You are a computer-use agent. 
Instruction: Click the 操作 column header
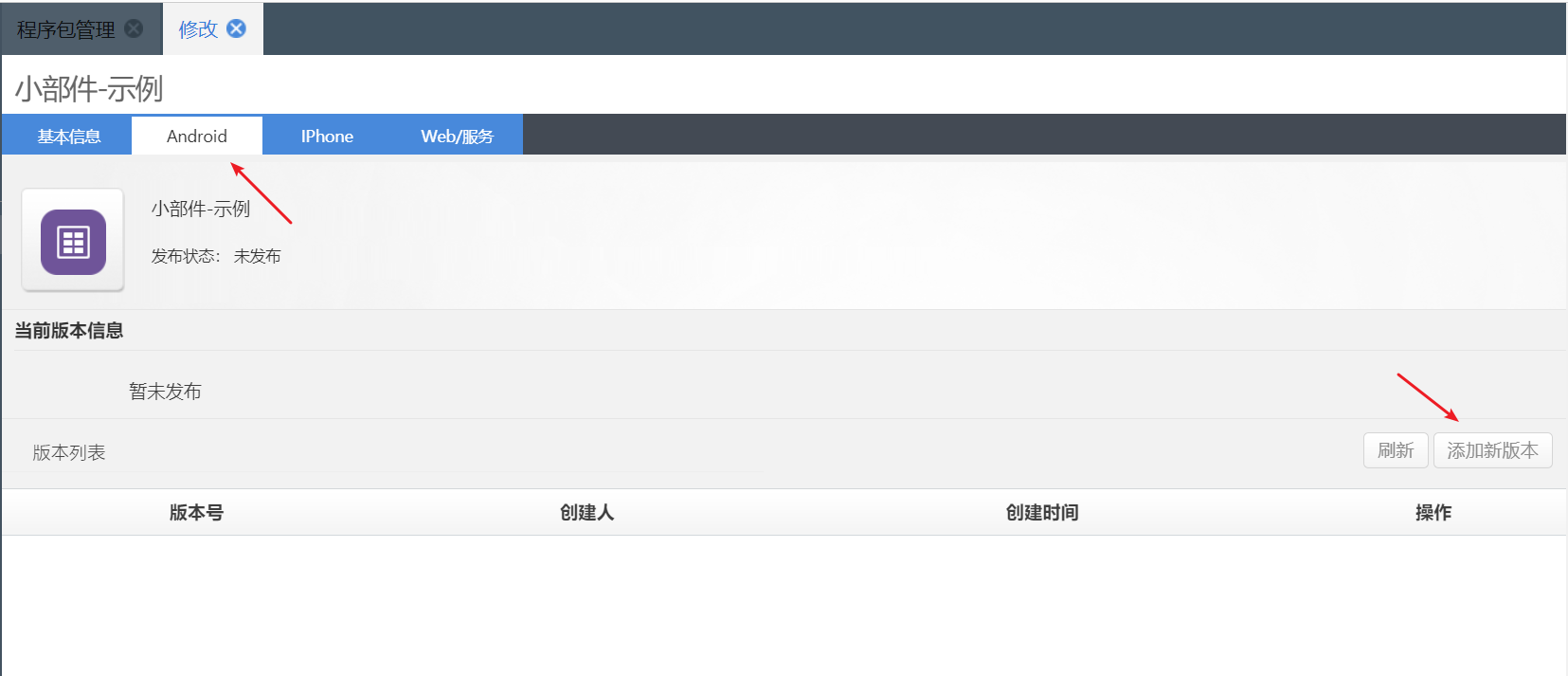pyautogui.click(x=1433, y=512)
